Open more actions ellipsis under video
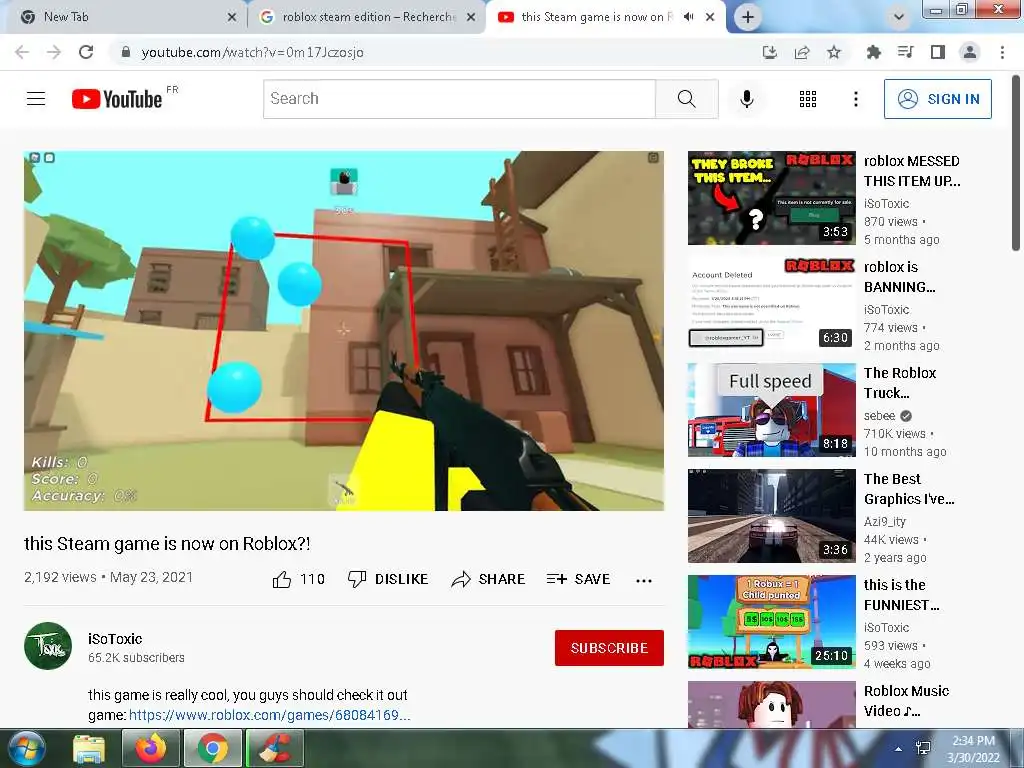The image size is (1024, 768). [x=643, y=581]
